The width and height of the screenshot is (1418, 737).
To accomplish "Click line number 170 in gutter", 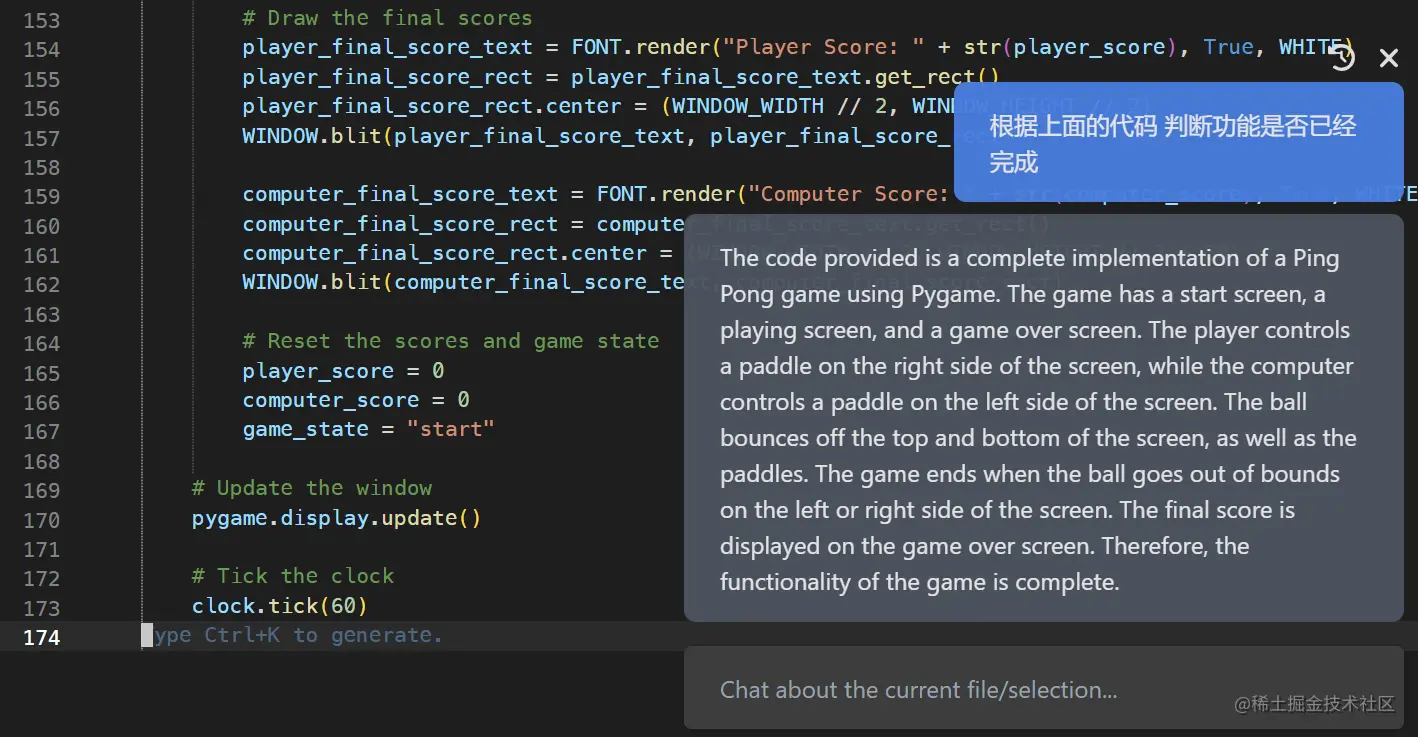I will coord(41,520).
